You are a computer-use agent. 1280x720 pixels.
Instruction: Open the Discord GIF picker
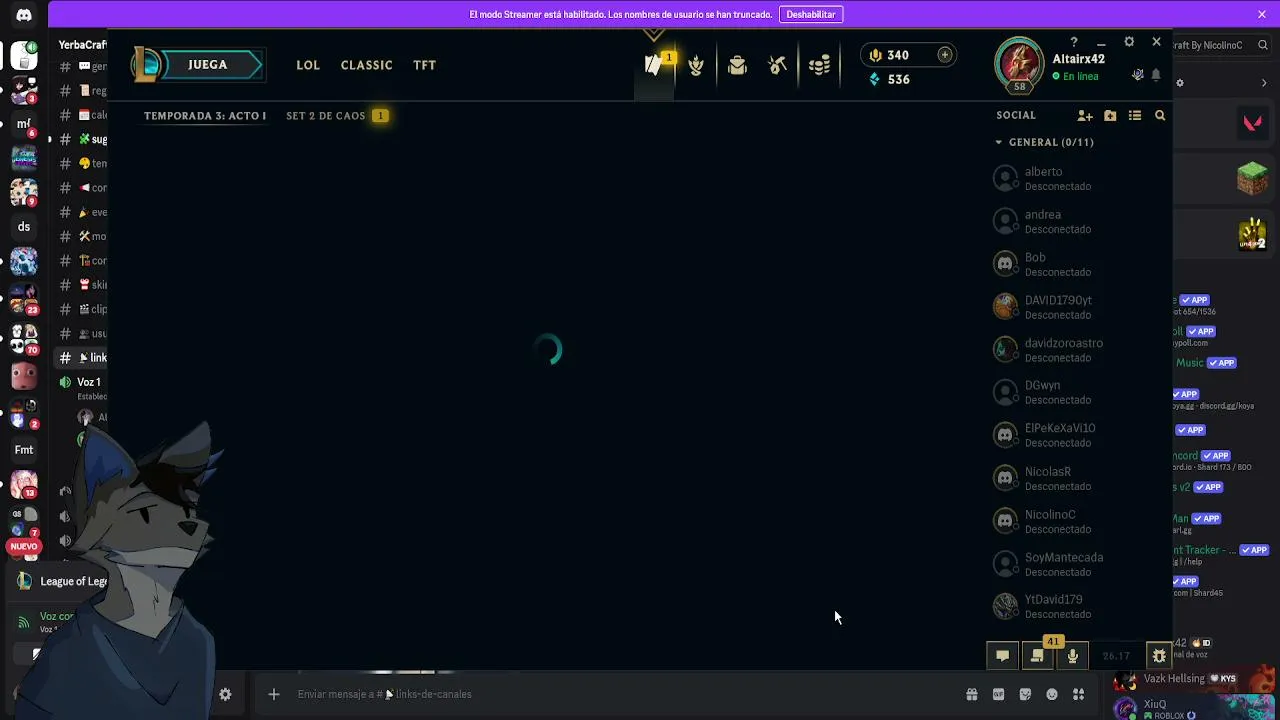[x=998, y=694]
